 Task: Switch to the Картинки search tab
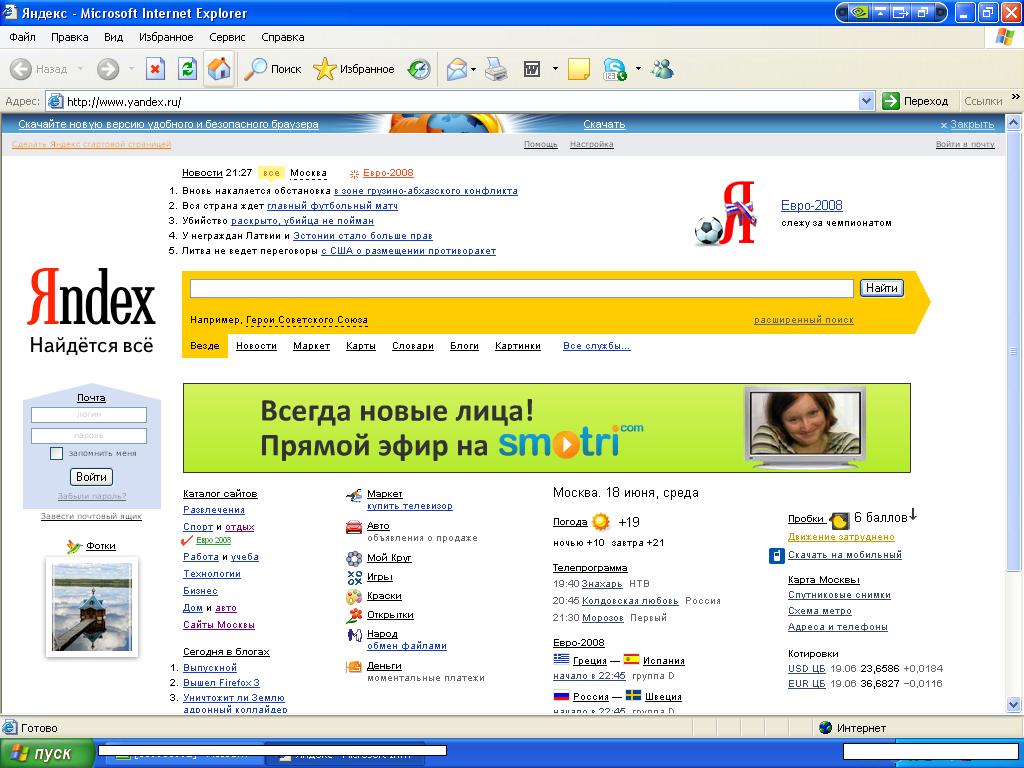pos(518,346)
